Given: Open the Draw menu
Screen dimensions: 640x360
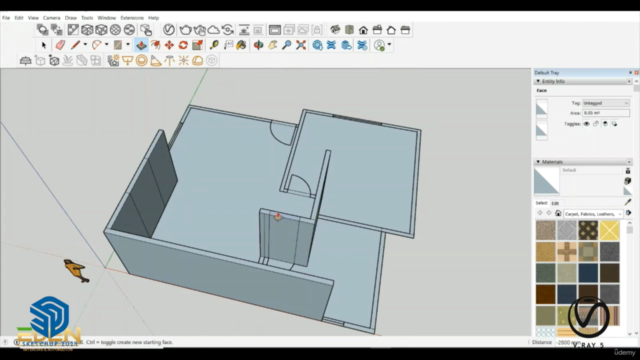Looking at the screenshot, I should pos(71,18).
